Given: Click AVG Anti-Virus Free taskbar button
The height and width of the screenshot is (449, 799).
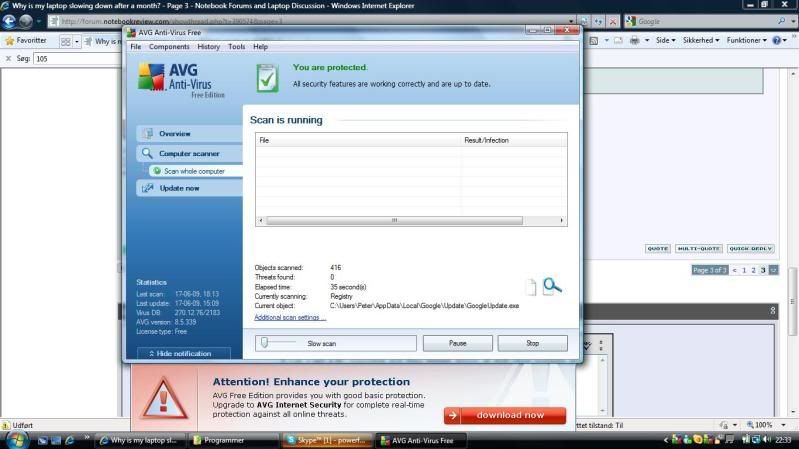Looking at the screenshot, I should pyautogui.click(x=422, y=440).
